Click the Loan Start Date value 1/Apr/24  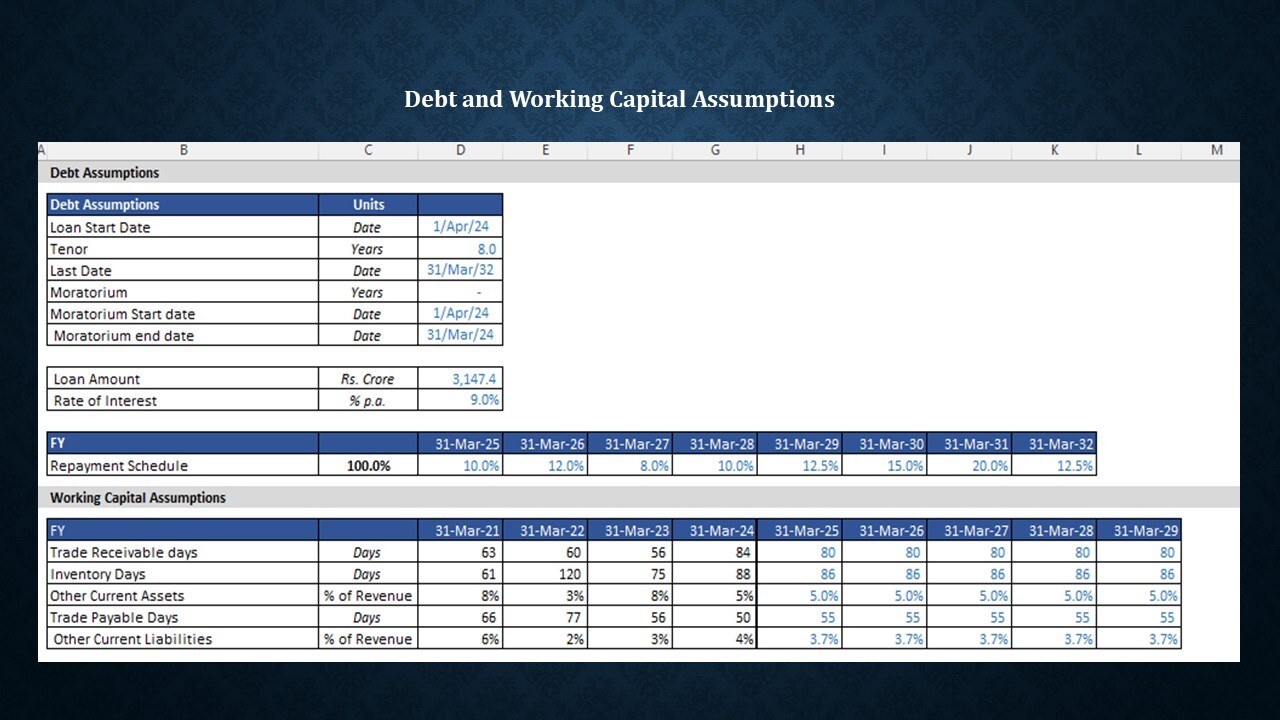460,227
